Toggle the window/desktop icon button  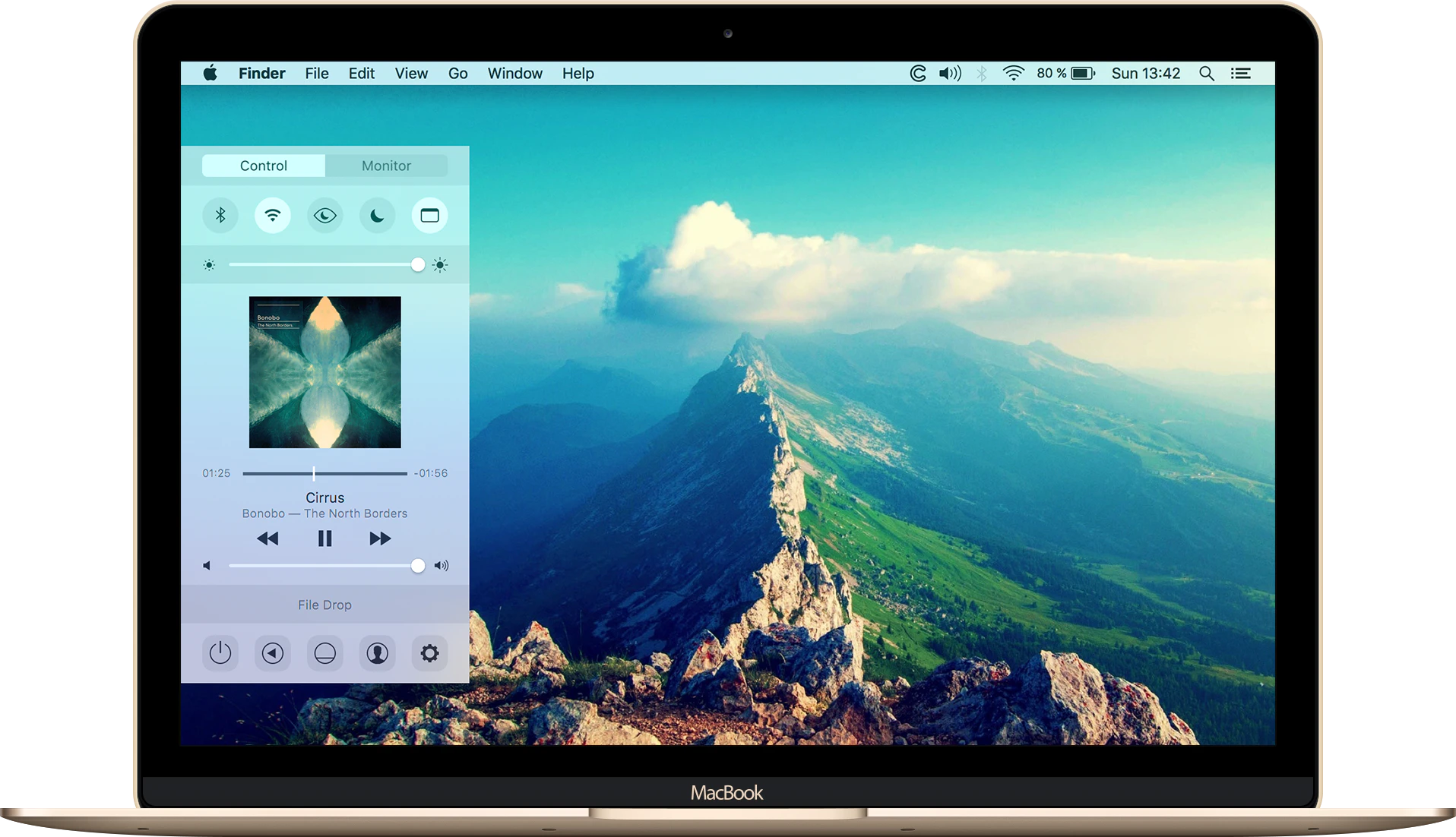point(430,216)
